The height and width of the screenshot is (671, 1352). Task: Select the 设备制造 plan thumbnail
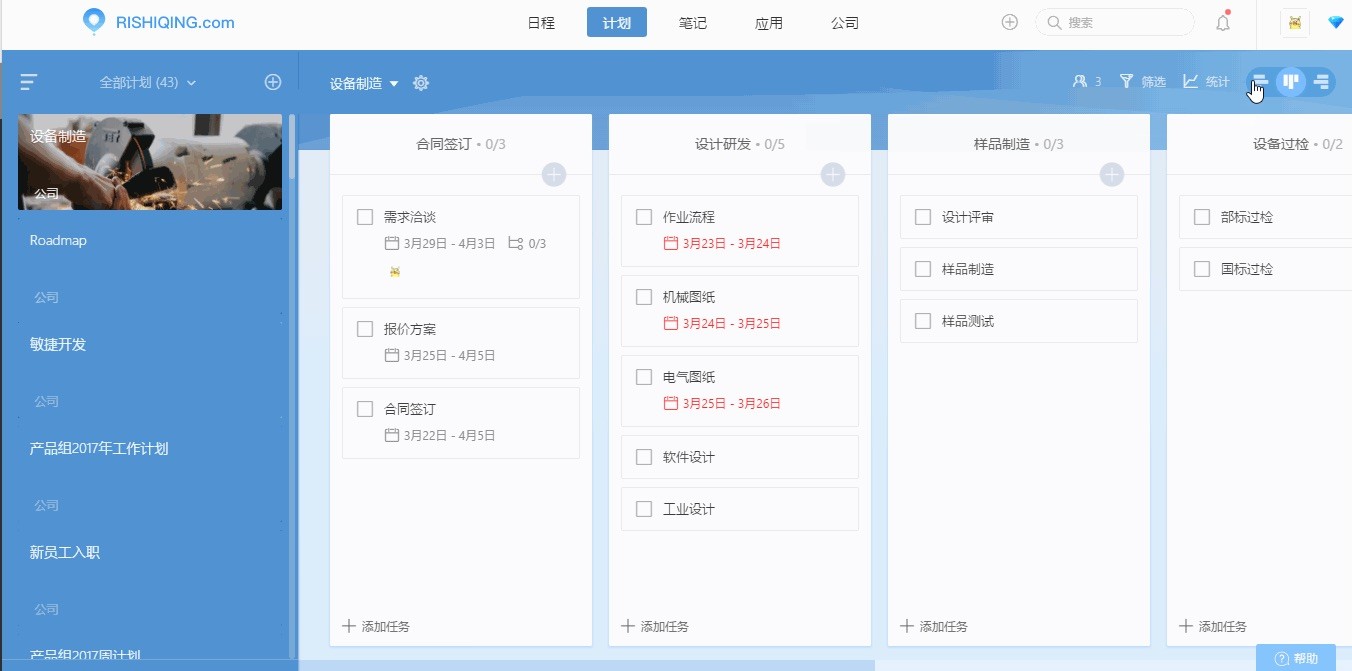pos(150,162)
